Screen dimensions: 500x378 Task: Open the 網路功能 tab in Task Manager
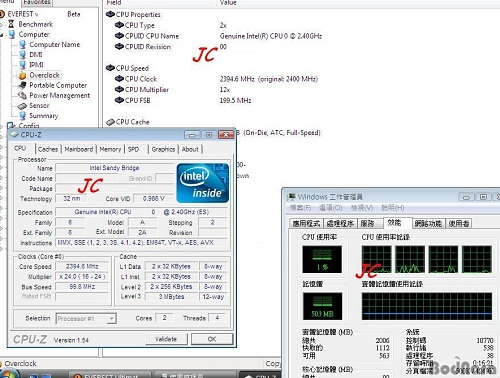coord(428,223)
